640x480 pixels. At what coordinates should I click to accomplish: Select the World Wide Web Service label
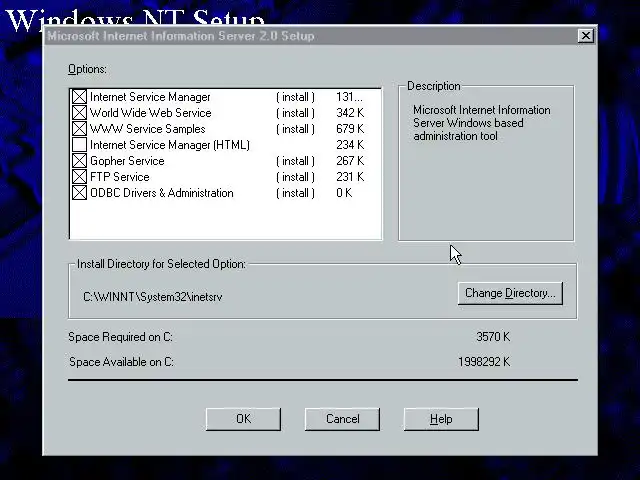(151, 113)
